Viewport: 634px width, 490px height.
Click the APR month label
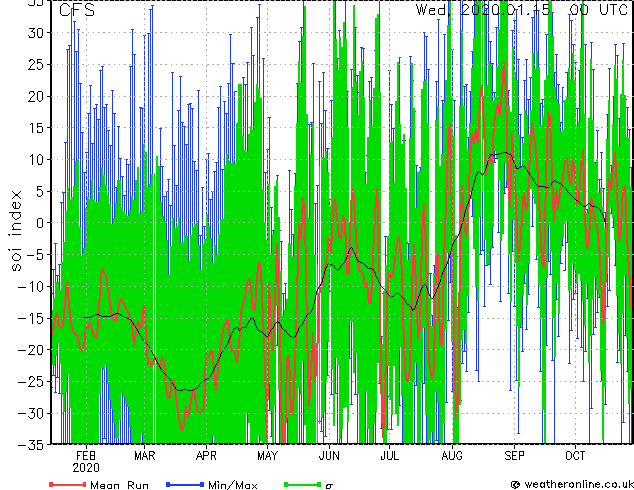206,456
